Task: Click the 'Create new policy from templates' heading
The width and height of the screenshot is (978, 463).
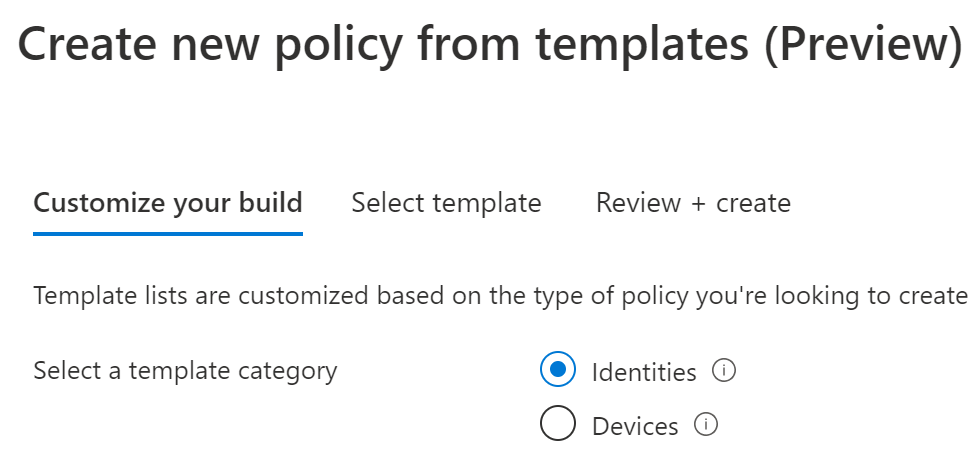Action: [x=380, y=45]
